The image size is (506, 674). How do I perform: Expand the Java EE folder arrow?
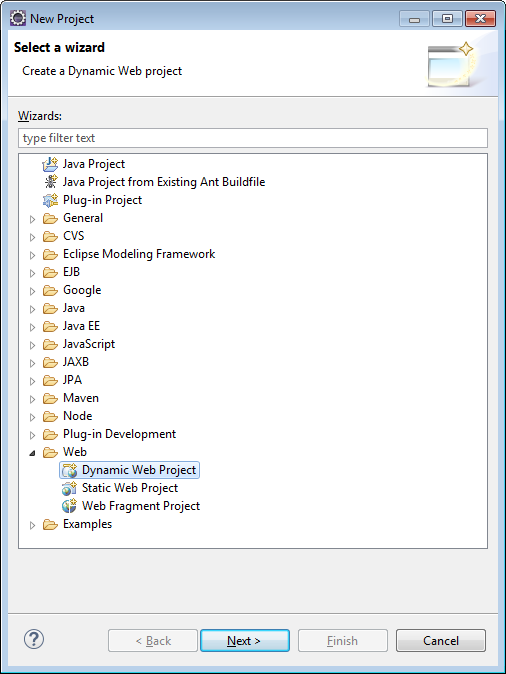(x=32, y=327)
